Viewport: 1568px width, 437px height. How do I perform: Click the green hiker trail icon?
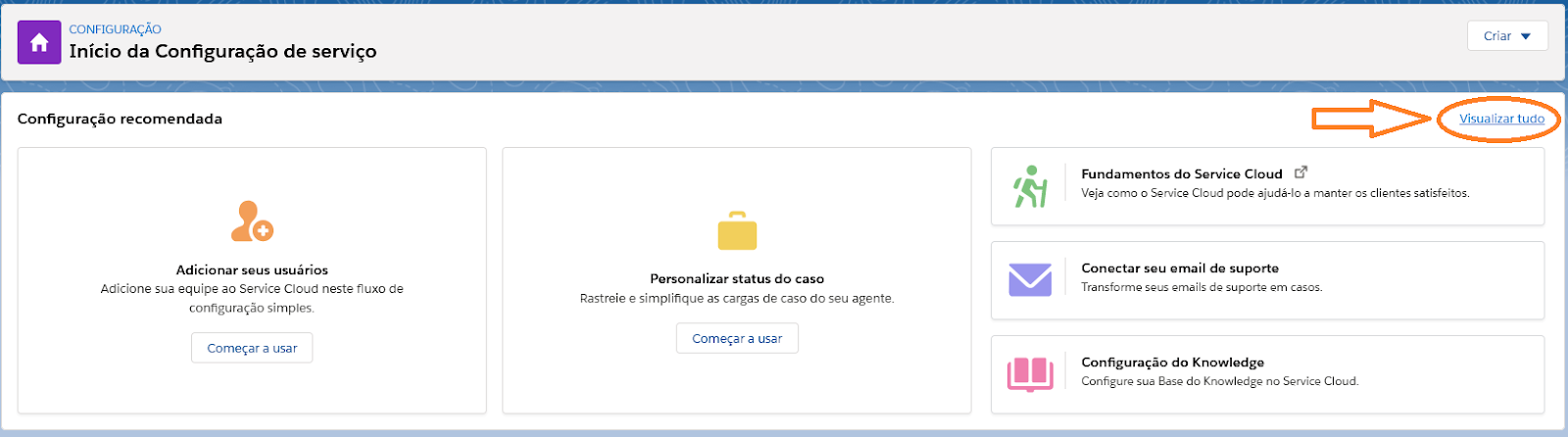(1030, 186)
